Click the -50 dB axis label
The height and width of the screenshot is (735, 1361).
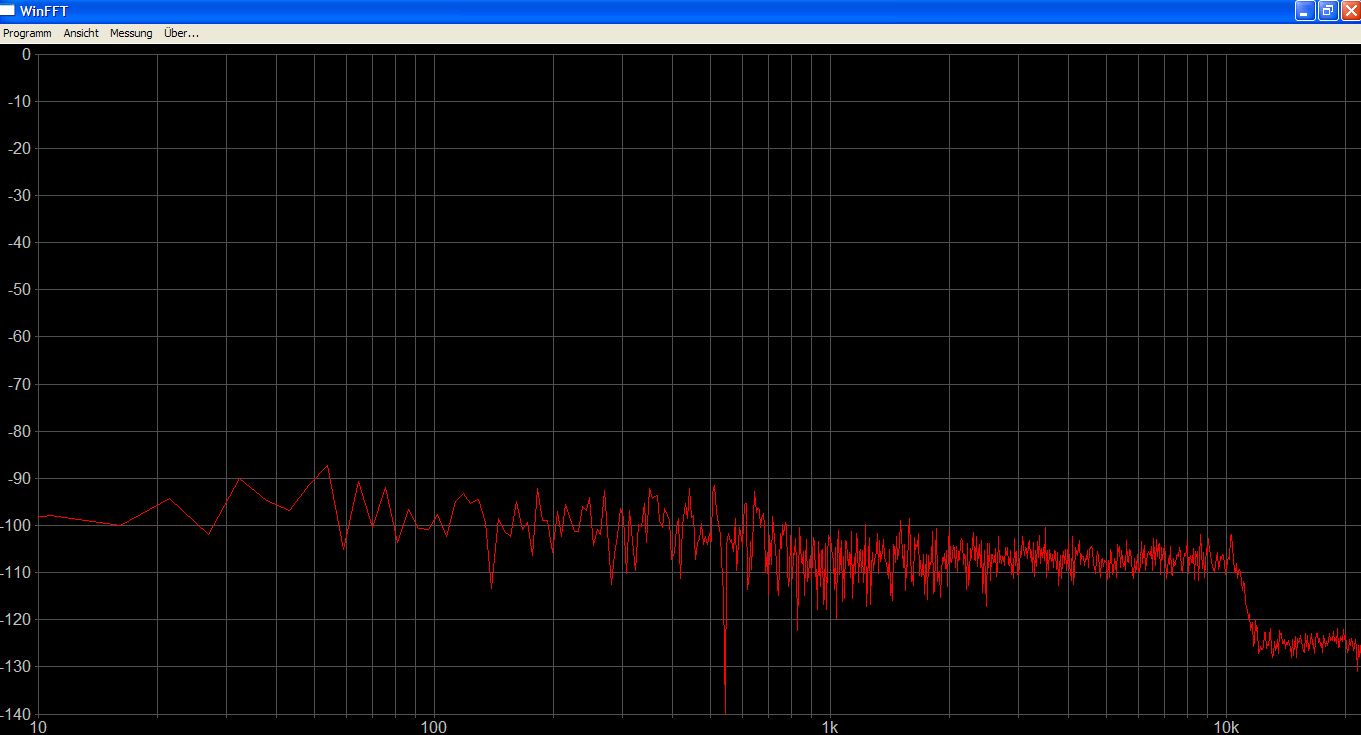20,290
